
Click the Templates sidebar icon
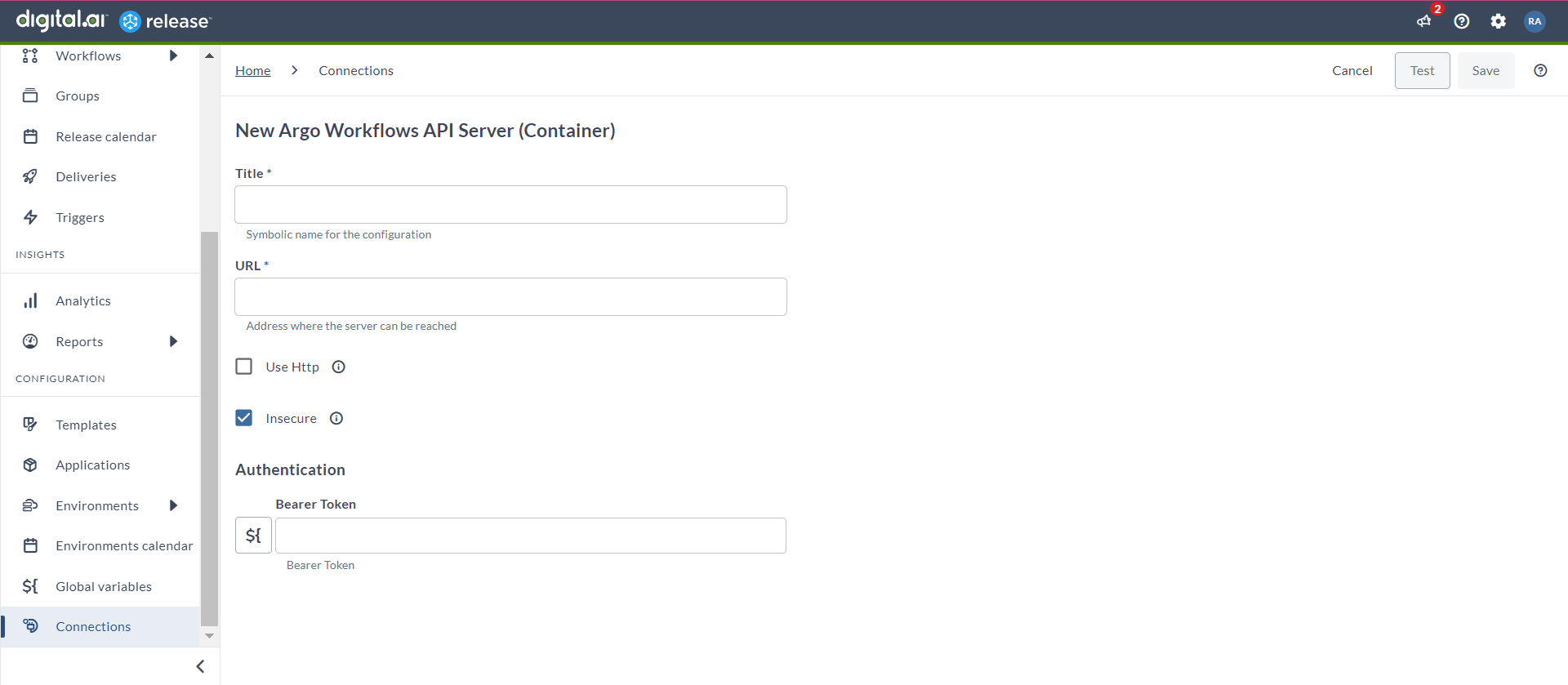click(30, 425)
